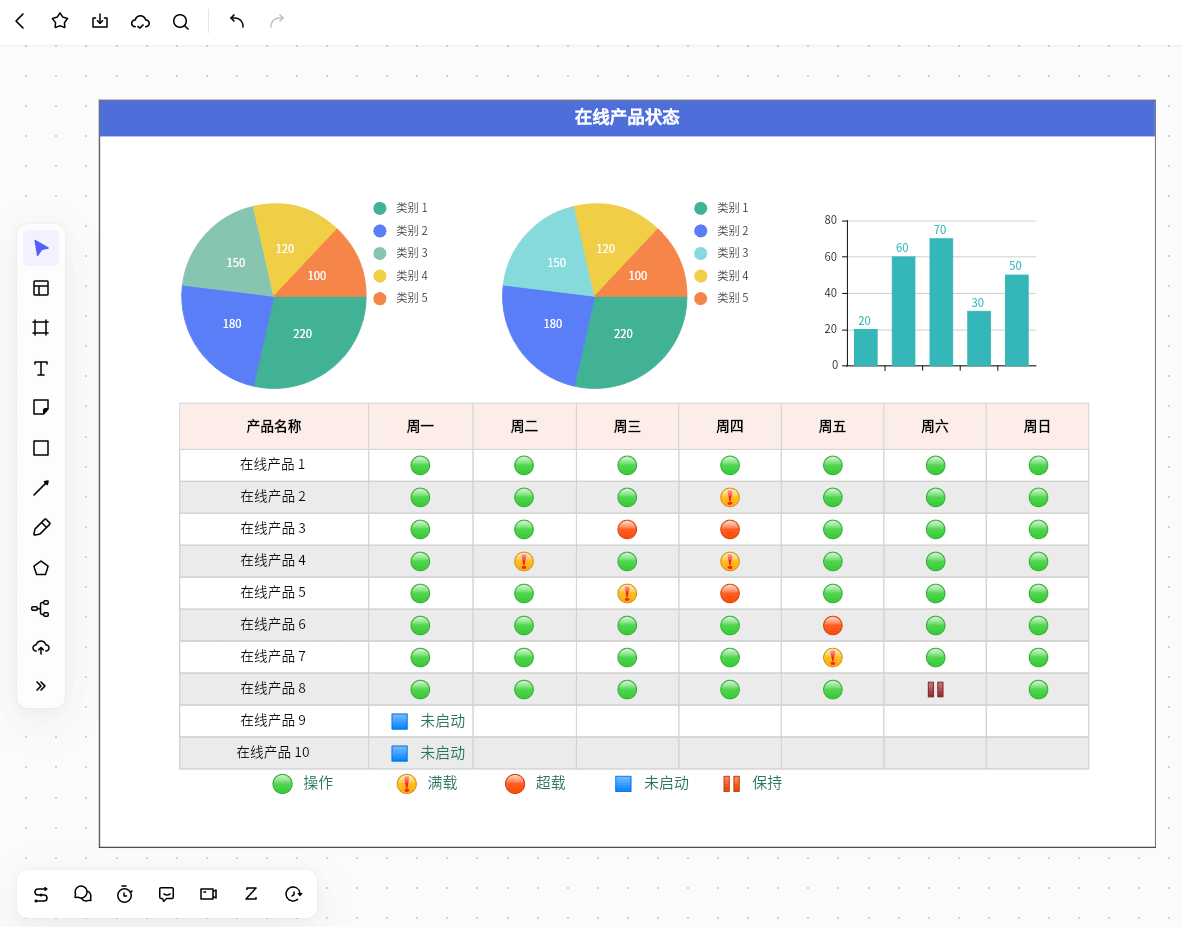Select the 在线产品 5 row label
The height and width of the screenshot is (927, 1182).
(x=273, y=592)
